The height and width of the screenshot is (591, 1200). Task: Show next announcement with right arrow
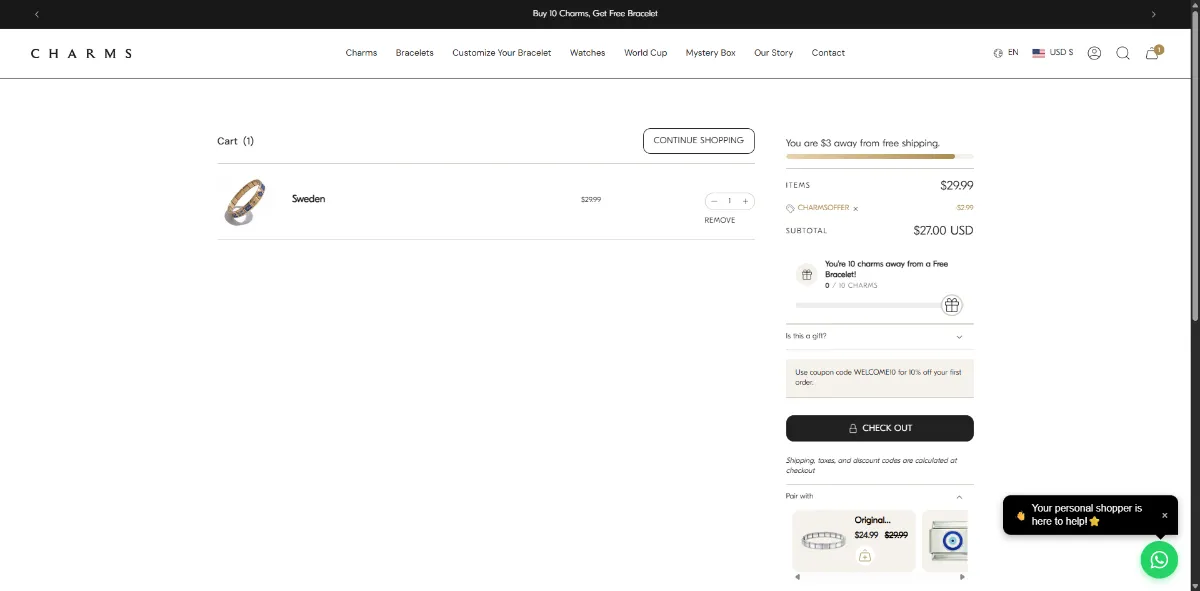(1153, 14)
